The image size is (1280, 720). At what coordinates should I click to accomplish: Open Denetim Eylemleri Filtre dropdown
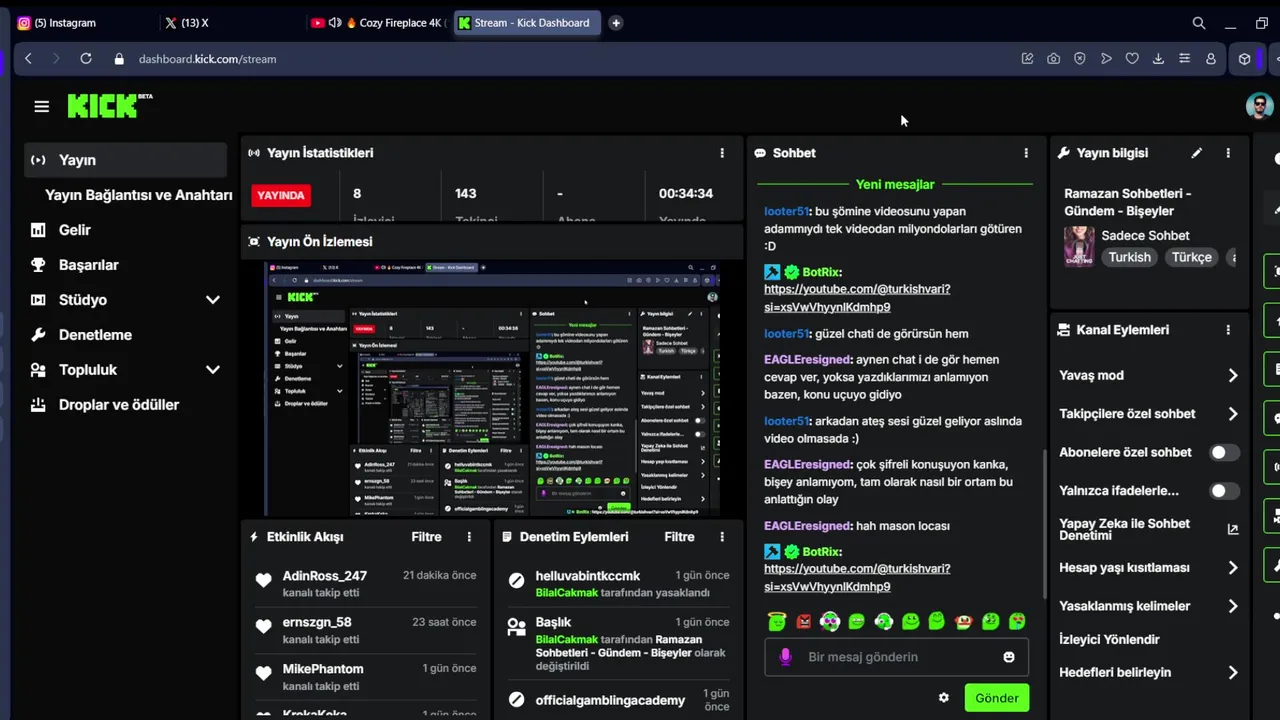679,537
